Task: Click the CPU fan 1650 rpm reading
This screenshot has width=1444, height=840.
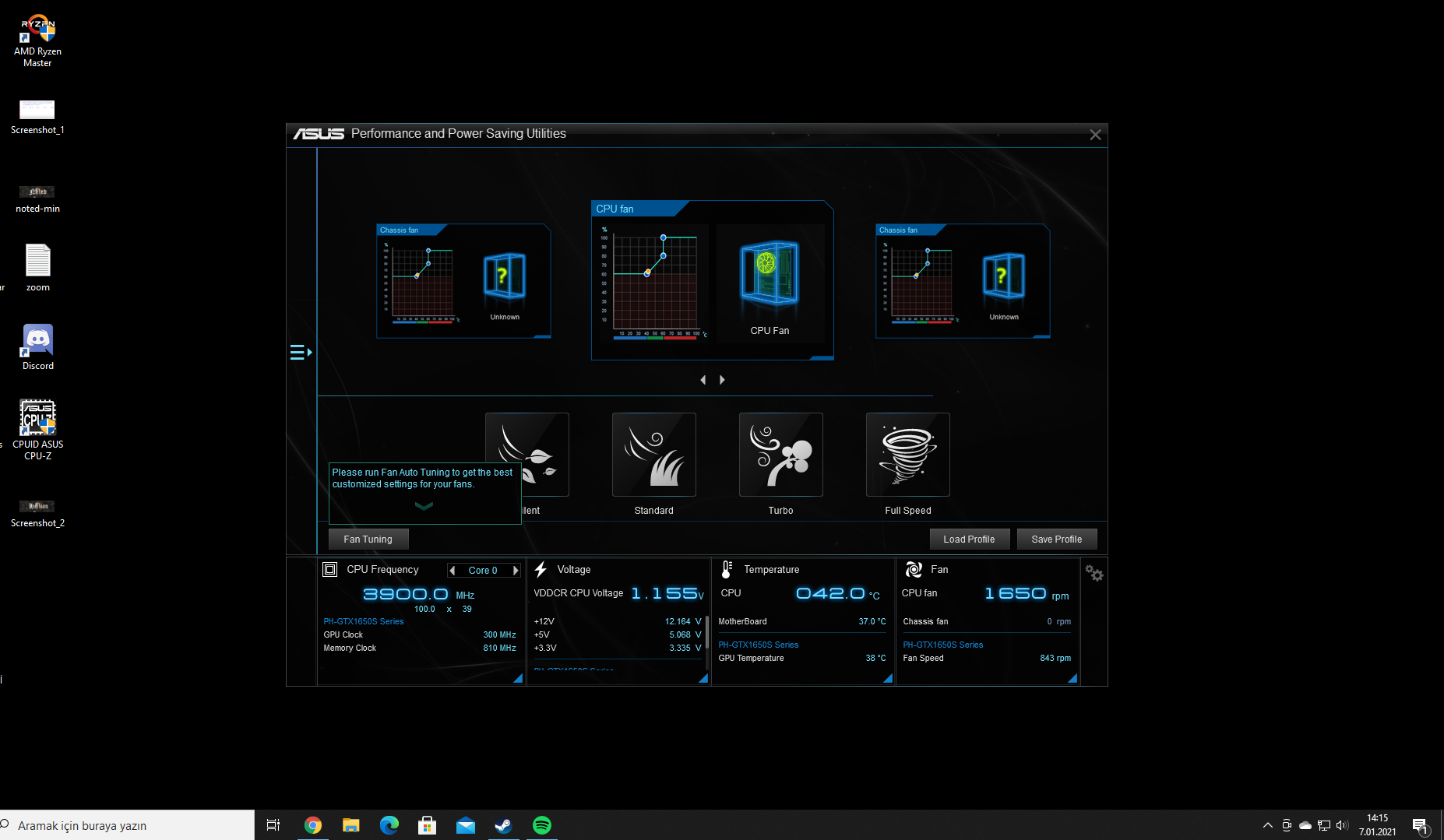Action: (x=1027, y=594)
